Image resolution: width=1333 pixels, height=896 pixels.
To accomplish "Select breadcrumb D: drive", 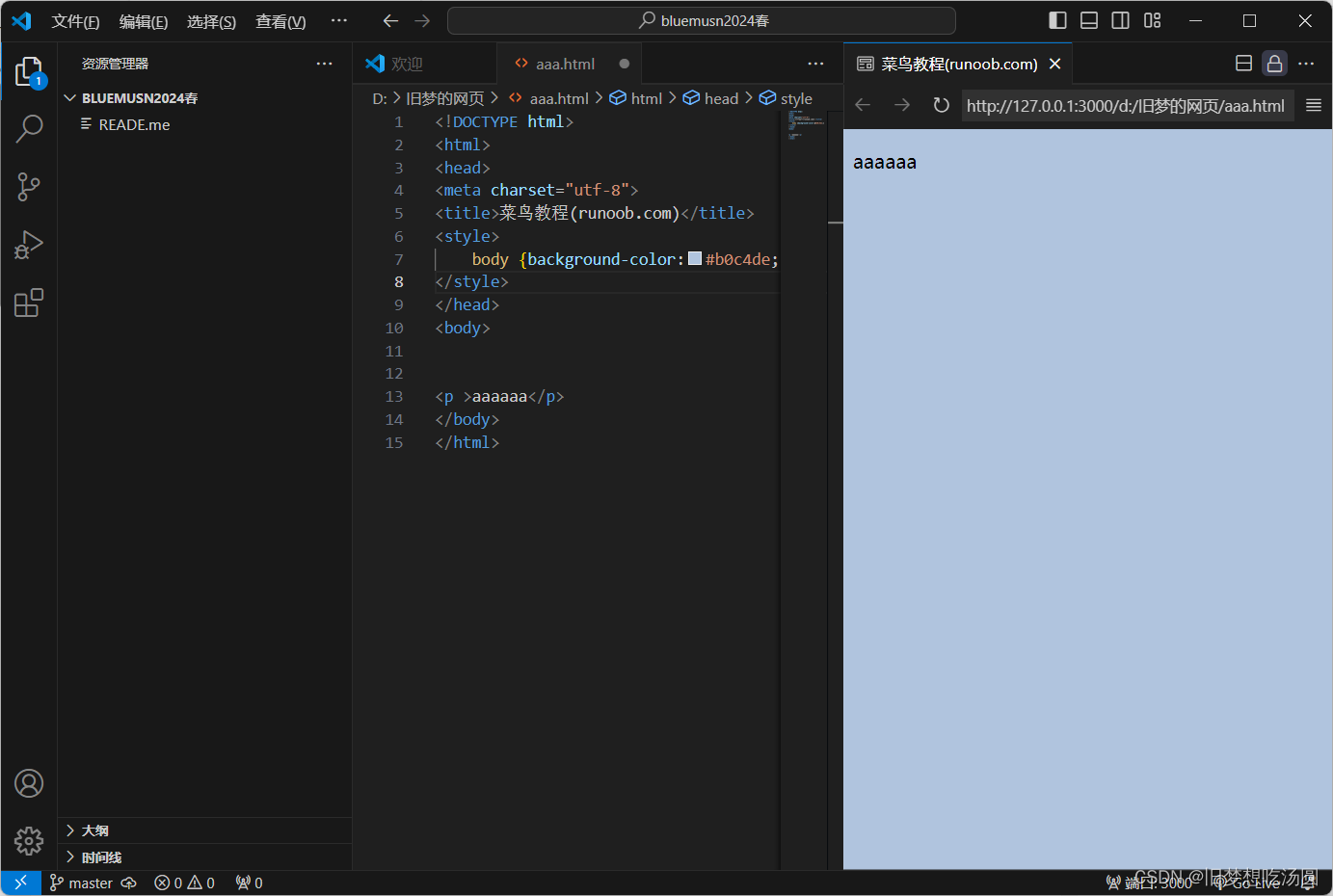I will (380, 98).
